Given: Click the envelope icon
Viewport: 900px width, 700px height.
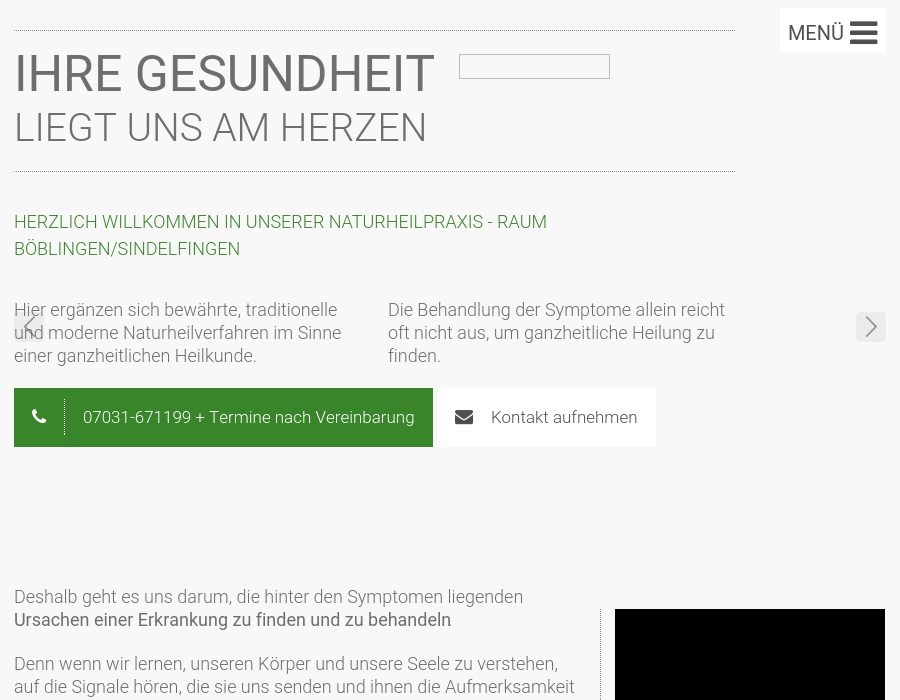Looking at the screenshot, I should coord(464,417).
